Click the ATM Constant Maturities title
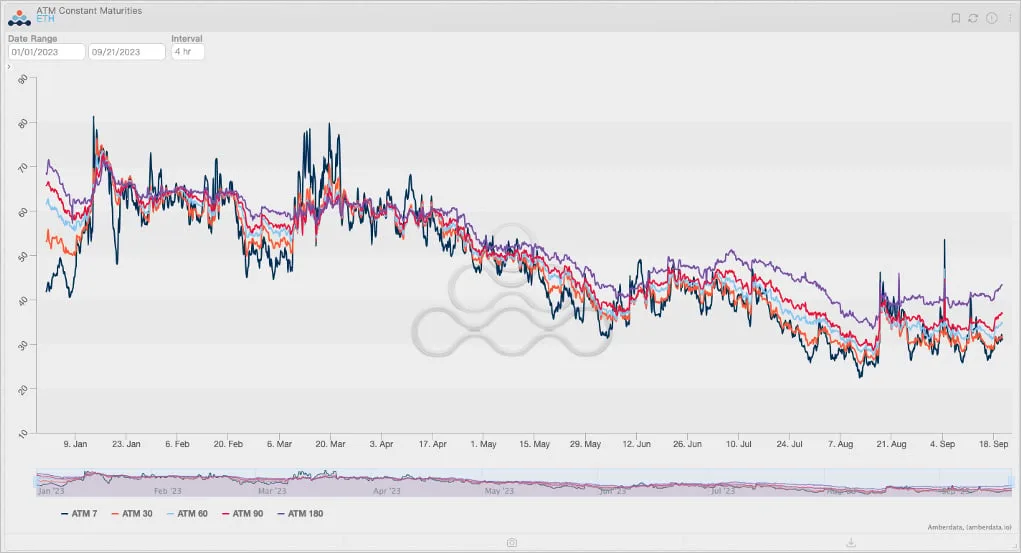Viewport: 1021px width, 553px height. click(x=89, y=10)
